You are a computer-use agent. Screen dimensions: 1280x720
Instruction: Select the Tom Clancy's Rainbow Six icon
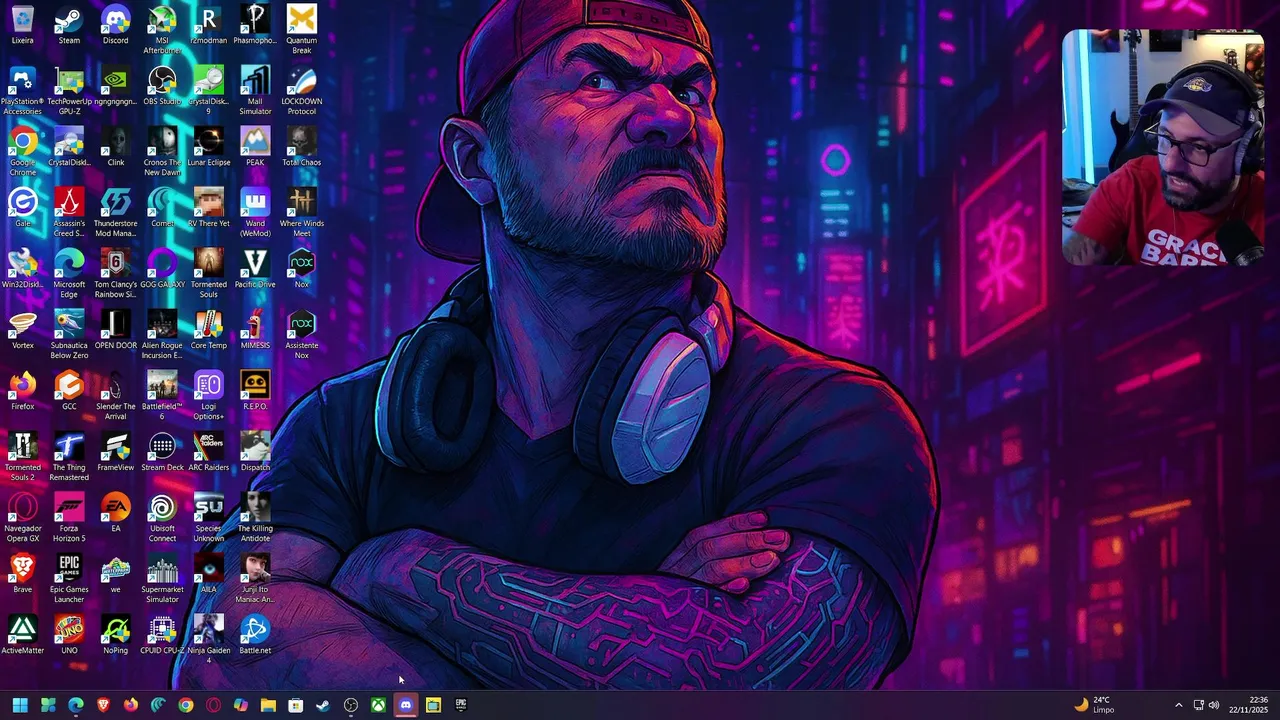click(x=116, y=274)
